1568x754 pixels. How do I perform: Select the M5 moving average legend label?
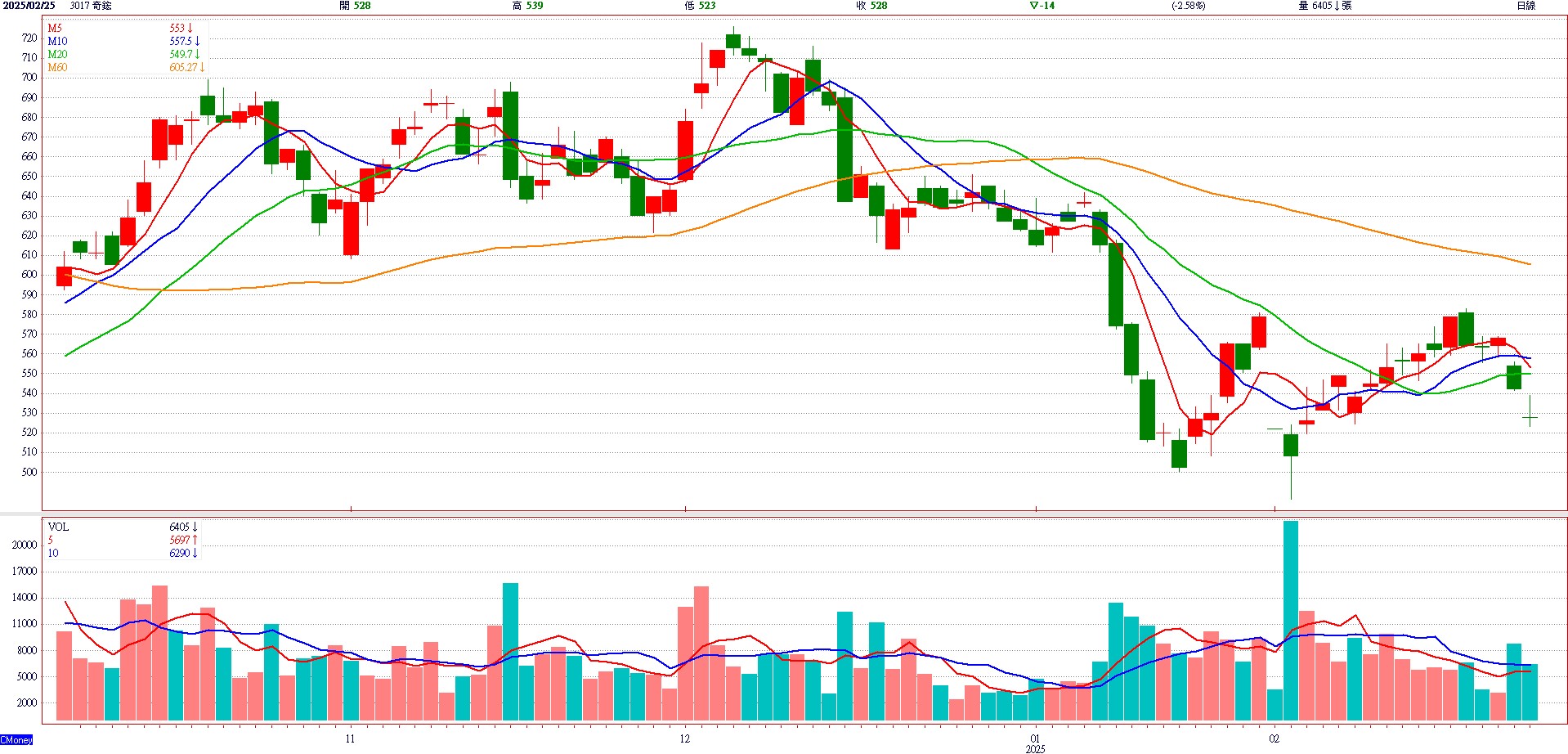pyautogui.click(x=55, y=28)
